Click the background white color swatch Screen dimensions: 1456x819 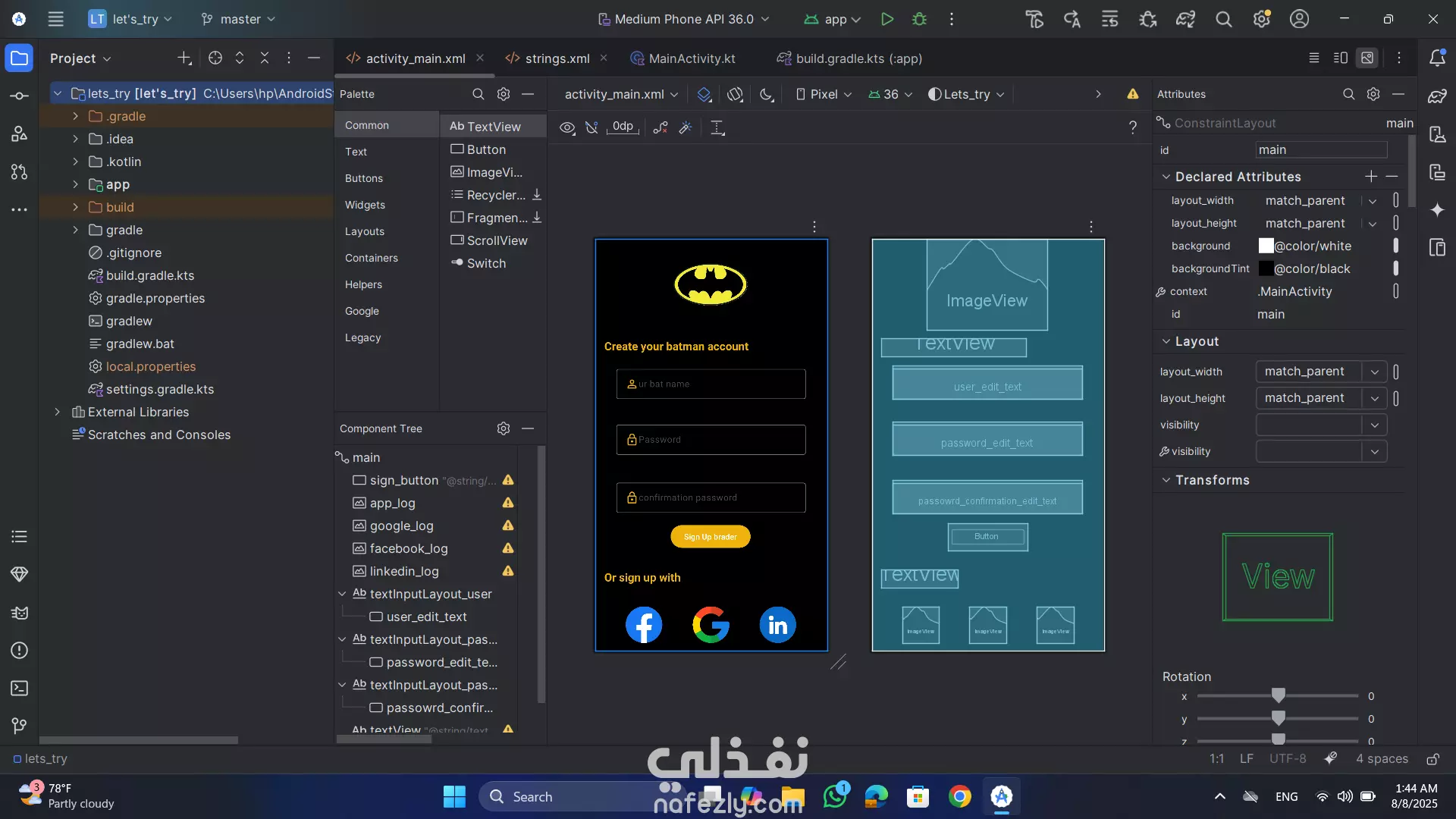1266,246
